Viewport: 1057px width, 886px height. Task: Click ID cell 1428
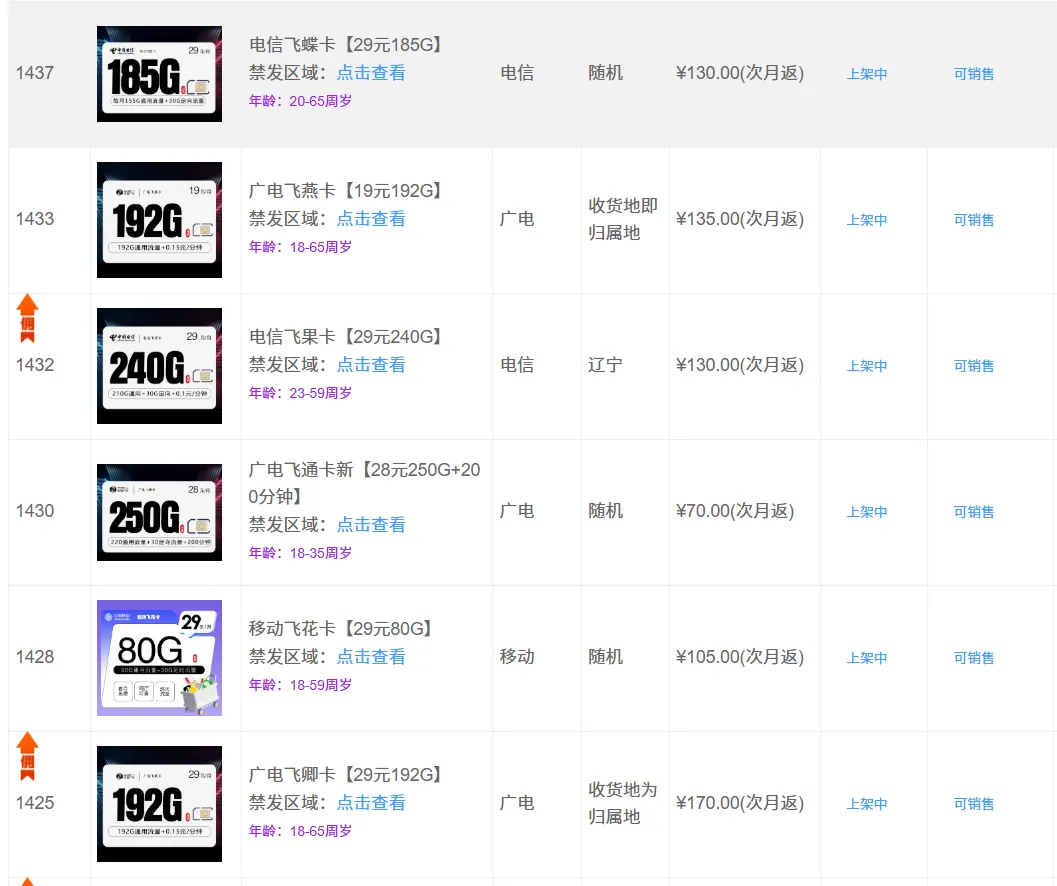[x=35, y=657]
